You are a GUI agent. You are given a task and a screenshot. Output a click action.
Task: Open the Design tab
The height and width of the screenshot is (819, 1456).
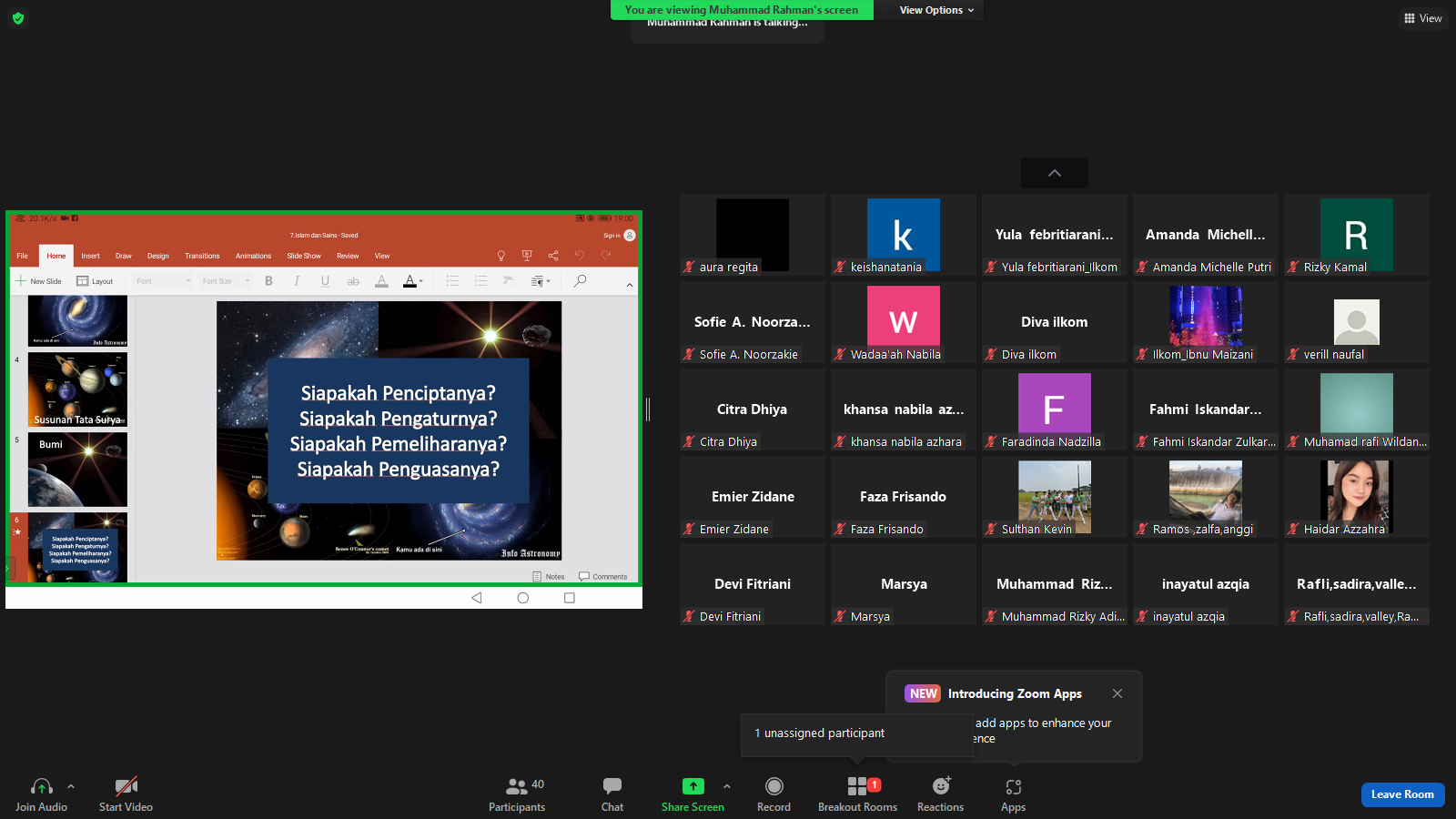click(x=158, y=256)
